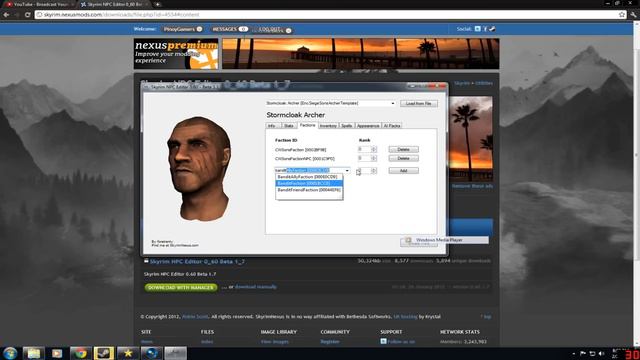
Task: Click the Index link under Files
Action: [207, 342]
